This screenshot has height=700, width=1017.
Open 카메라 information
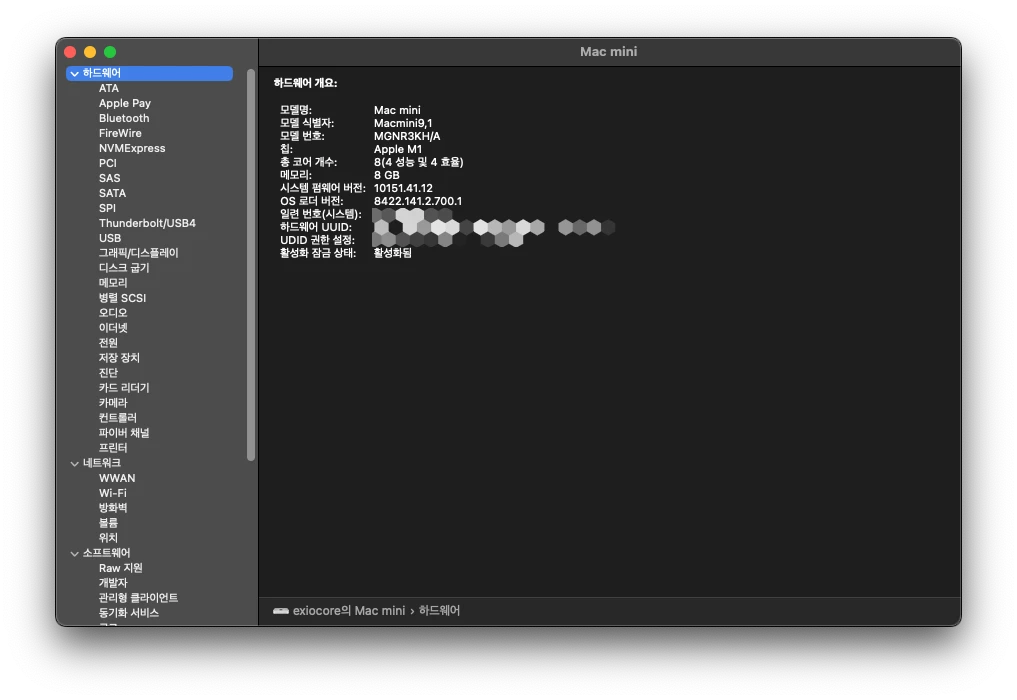click(113, 402)
